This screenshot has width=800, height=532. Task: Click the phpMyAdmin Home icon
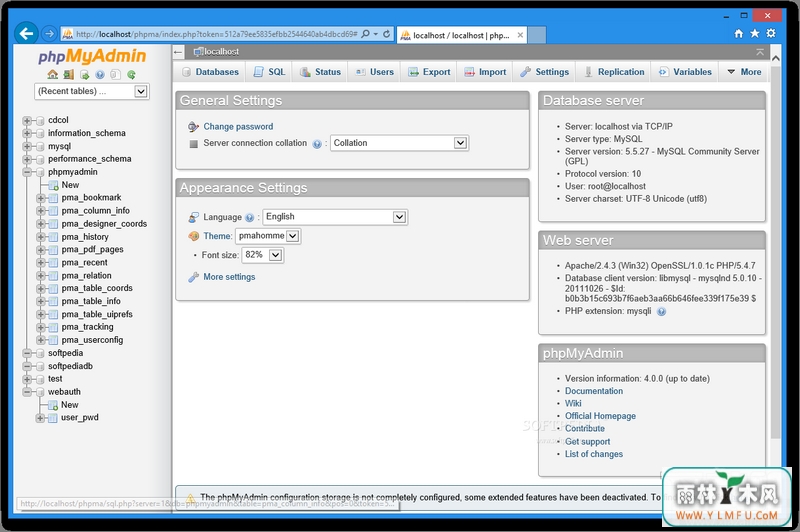pyautogui.click(x=52, y=74)
